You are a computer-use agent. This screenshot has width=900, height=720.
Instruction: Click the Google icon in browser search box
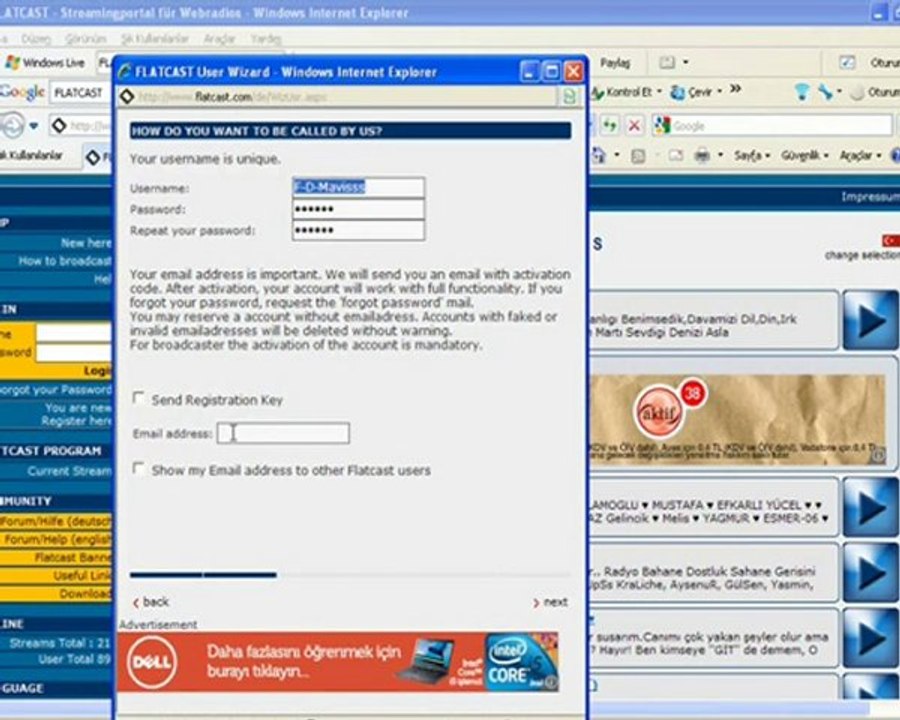(663, 125)
